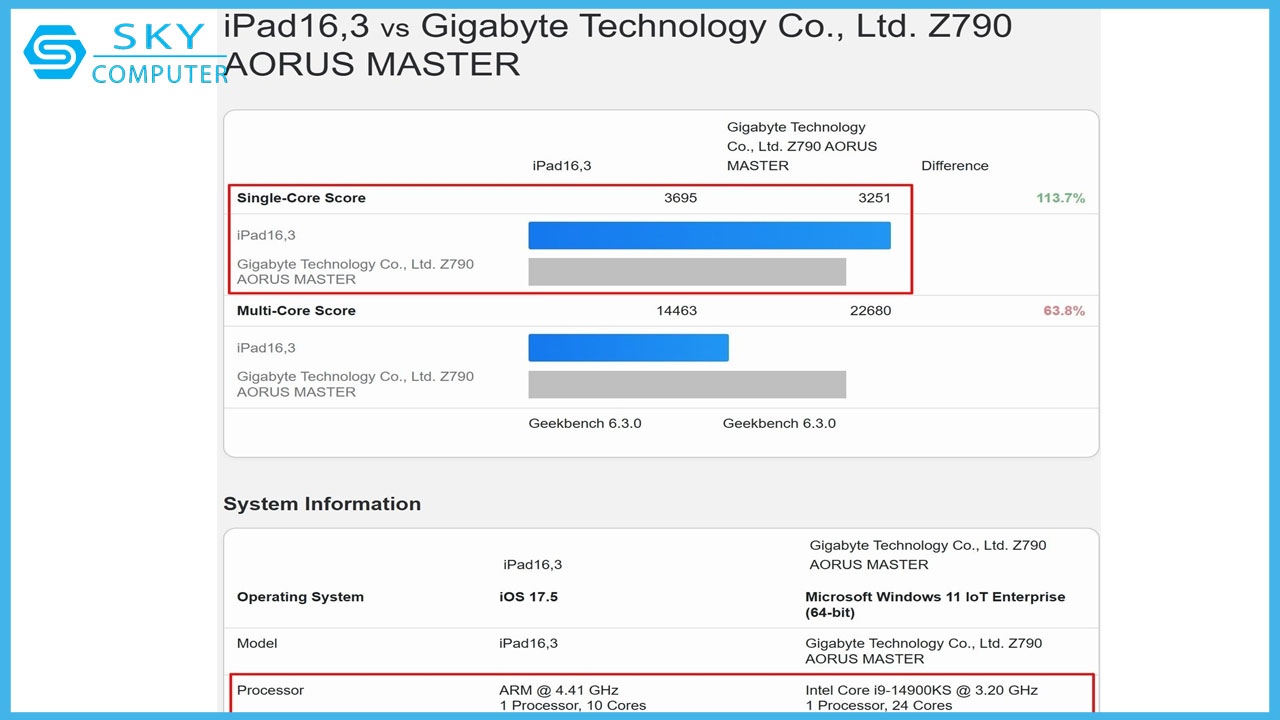1280x720 pixels.
Task: Click the iOS 17.5 operating system value
Action: (x=528, y=597)
